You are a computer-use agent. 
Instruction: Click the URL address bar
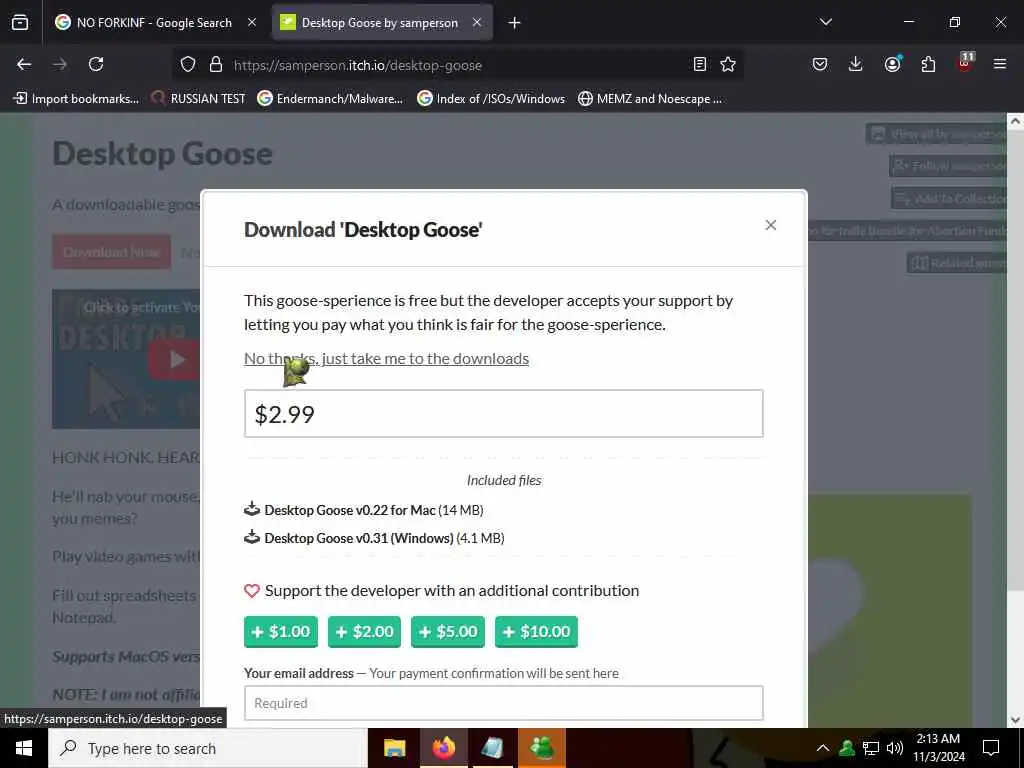click(x=457, y=65)
